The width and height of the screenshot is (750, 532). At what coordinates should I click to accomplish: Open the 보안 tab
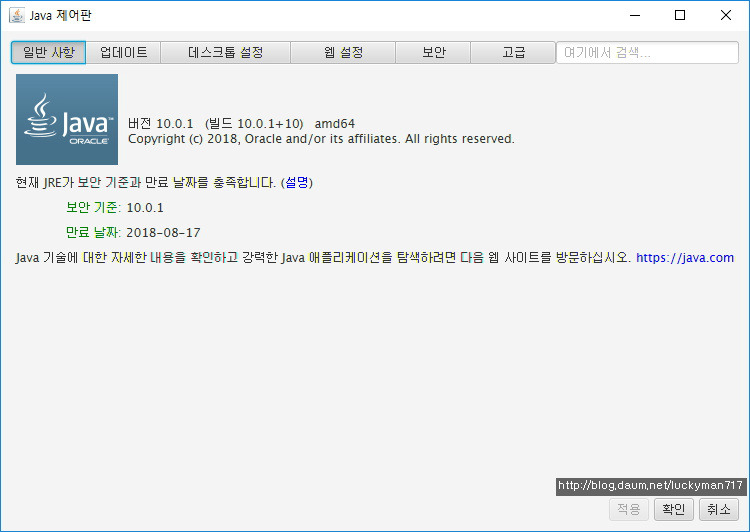pos(433,52)
